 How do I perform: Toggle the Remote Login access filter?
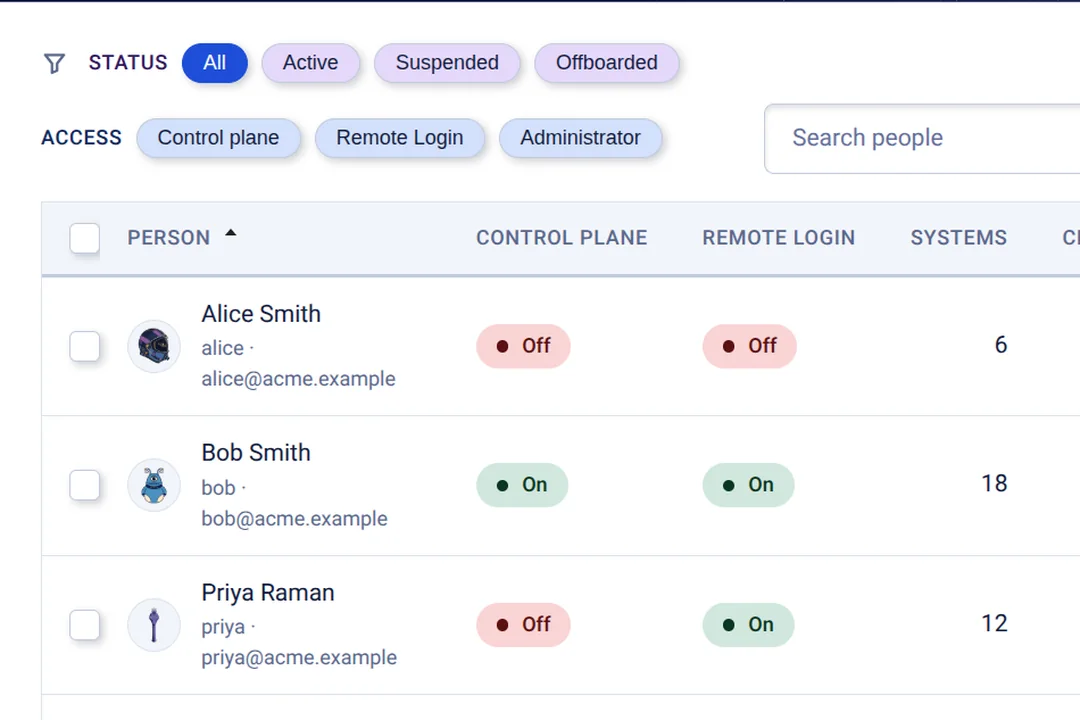399,138
